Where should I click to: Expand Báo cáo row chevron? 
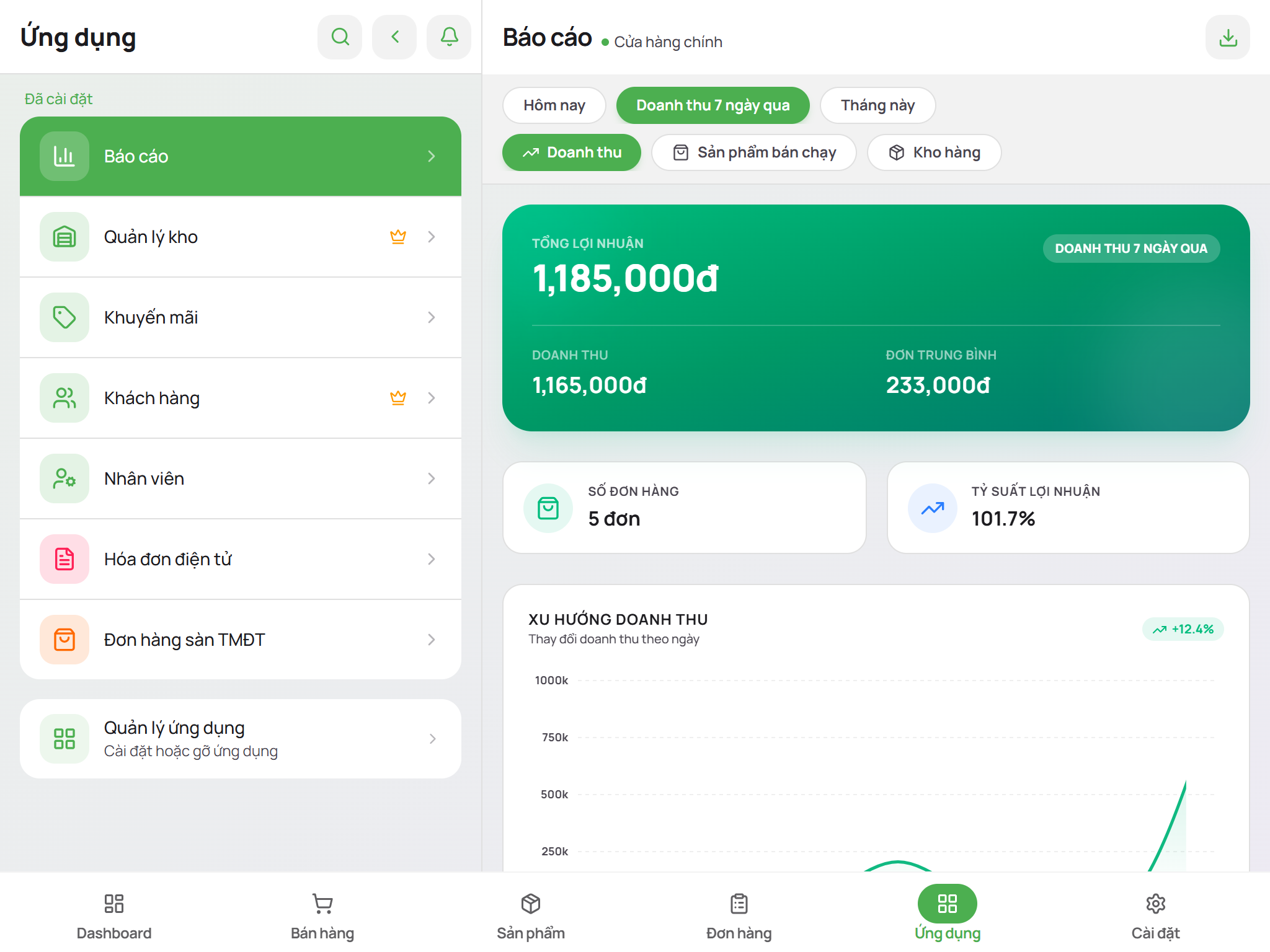(x=432, y=156)
